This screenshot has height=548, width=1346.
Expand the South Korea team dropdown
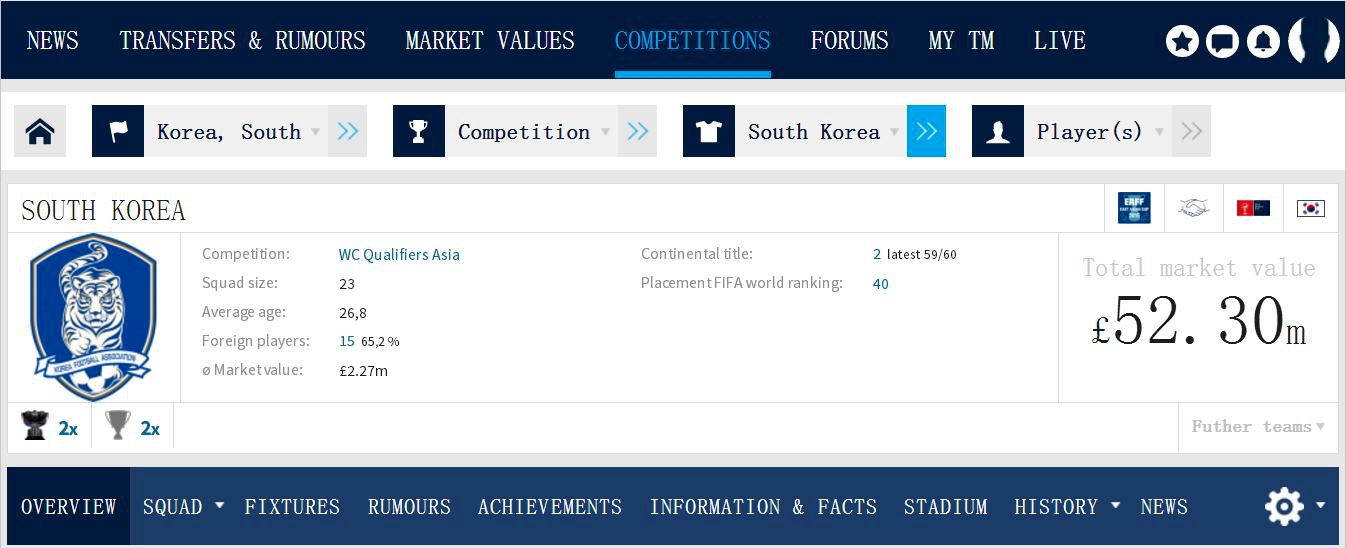895,131
